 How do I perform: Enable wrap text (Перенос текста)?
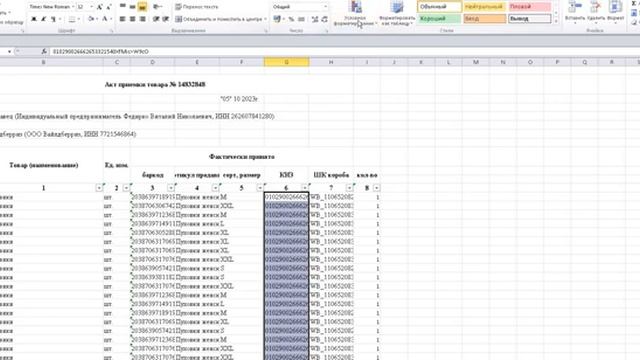click(197, 7)
